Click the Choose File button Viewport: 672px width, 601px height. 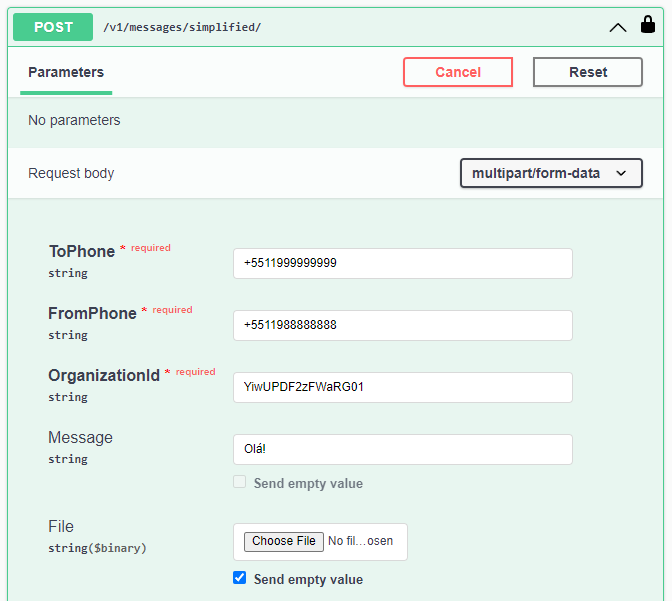coord(284,541)
